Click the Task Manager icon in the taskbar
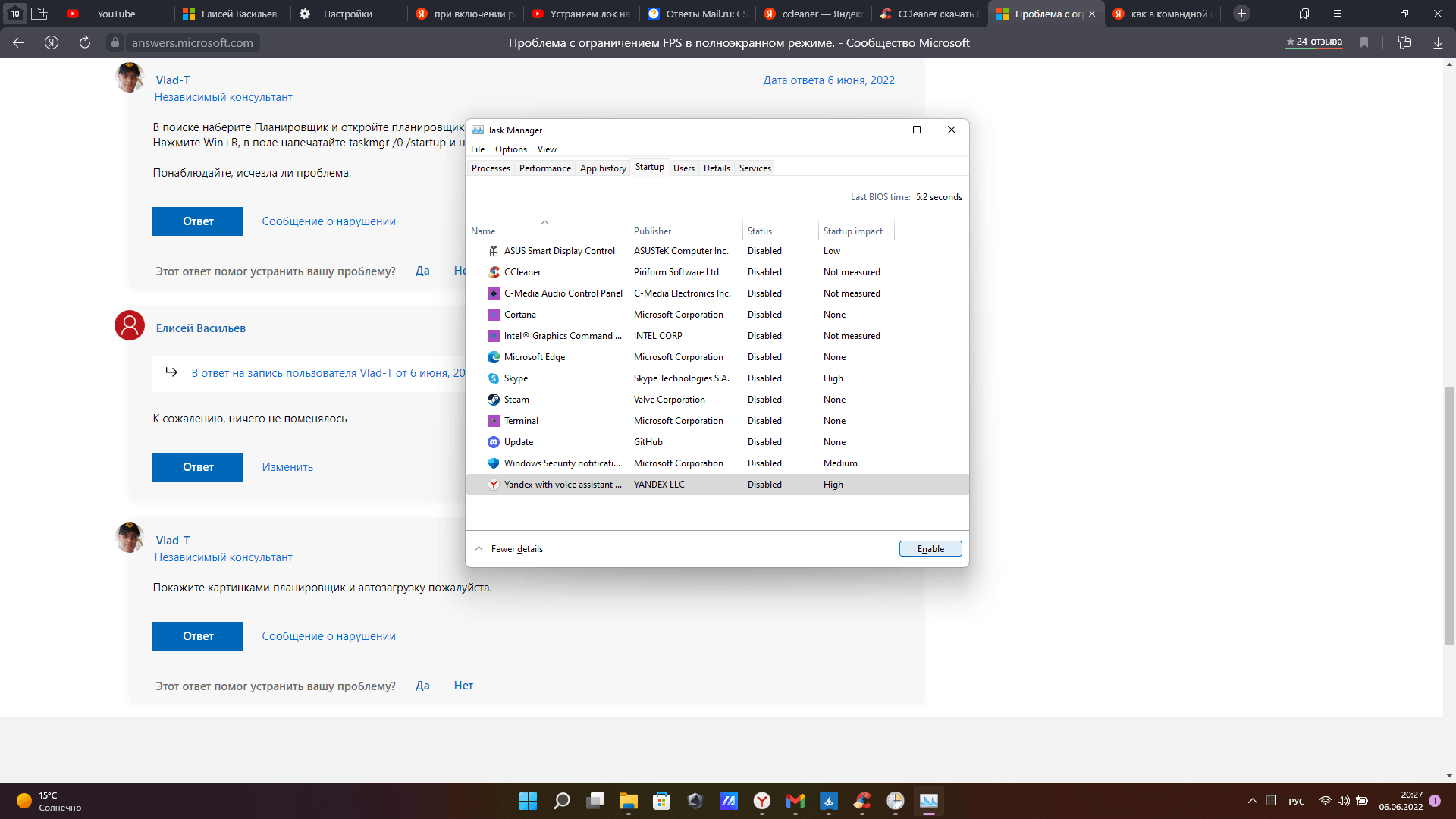This screenshot has height=819, width=1456. [929, 801]
